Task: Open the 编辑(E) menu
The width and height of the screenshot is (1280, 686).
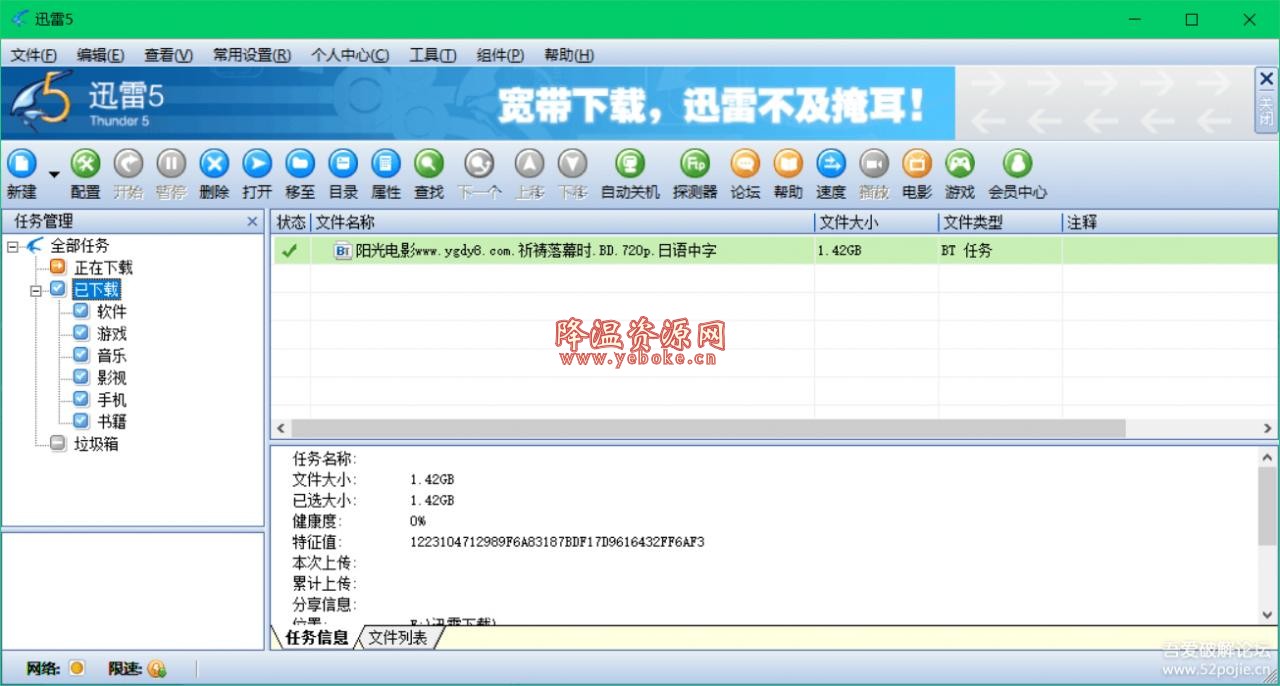Action: coord(101,55)
